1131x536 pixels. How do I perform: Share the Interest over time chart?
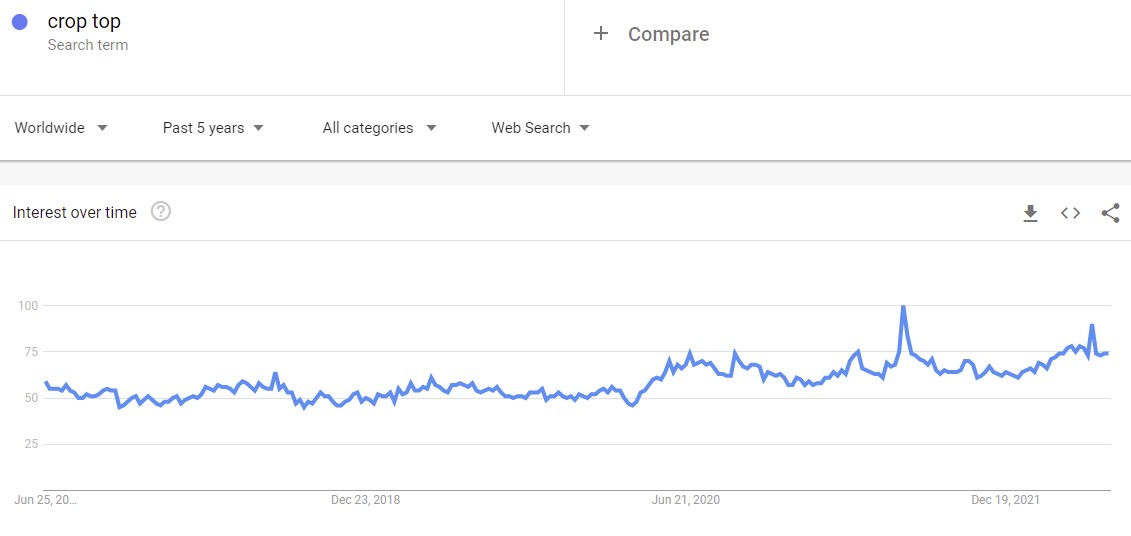1110,213
